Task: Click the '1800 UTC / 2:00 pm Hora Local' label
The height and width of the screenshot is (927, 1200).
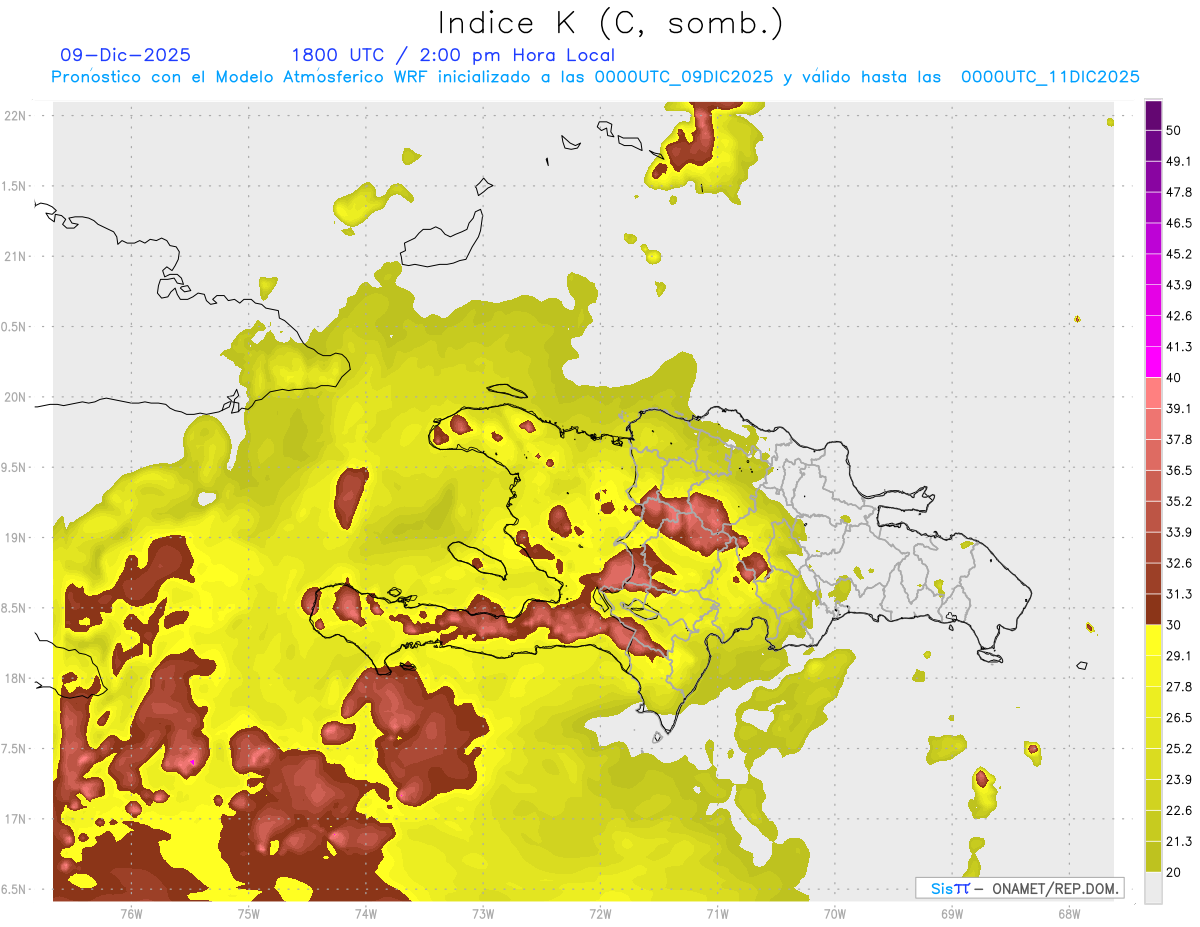Action: click(x=453, y=55)
